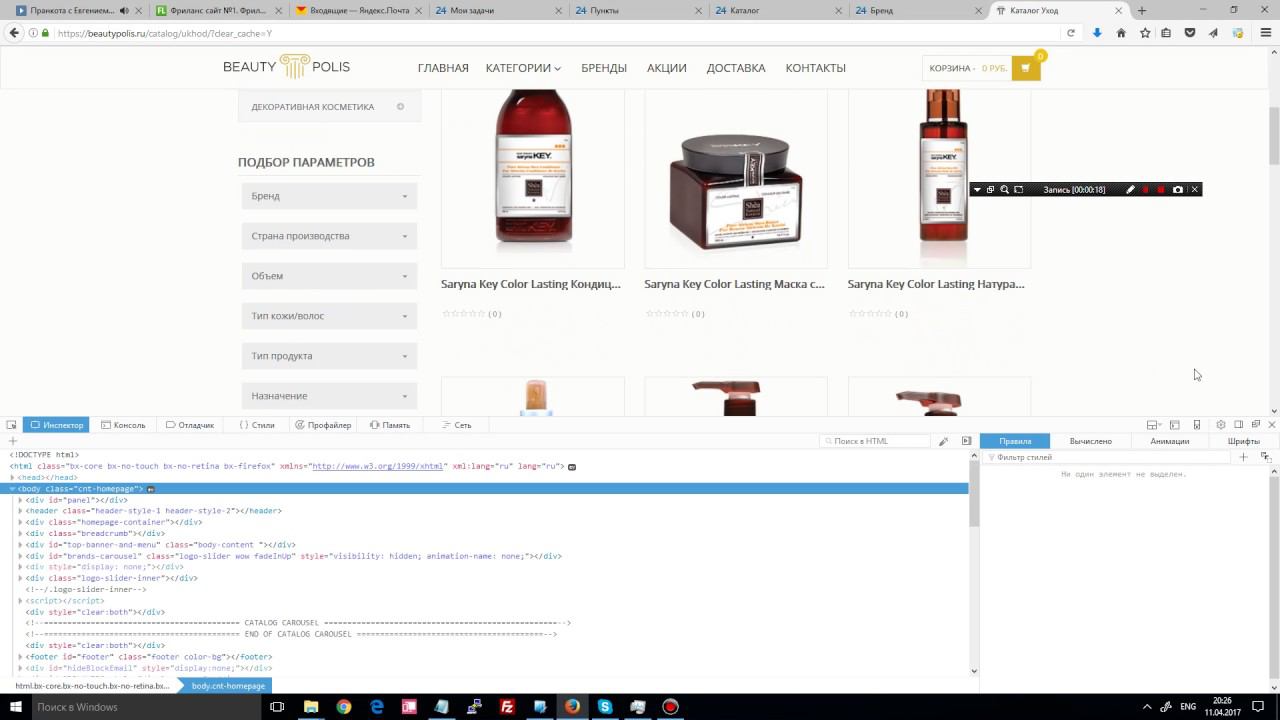Save page to Pocket icon

pos(1190,33)
